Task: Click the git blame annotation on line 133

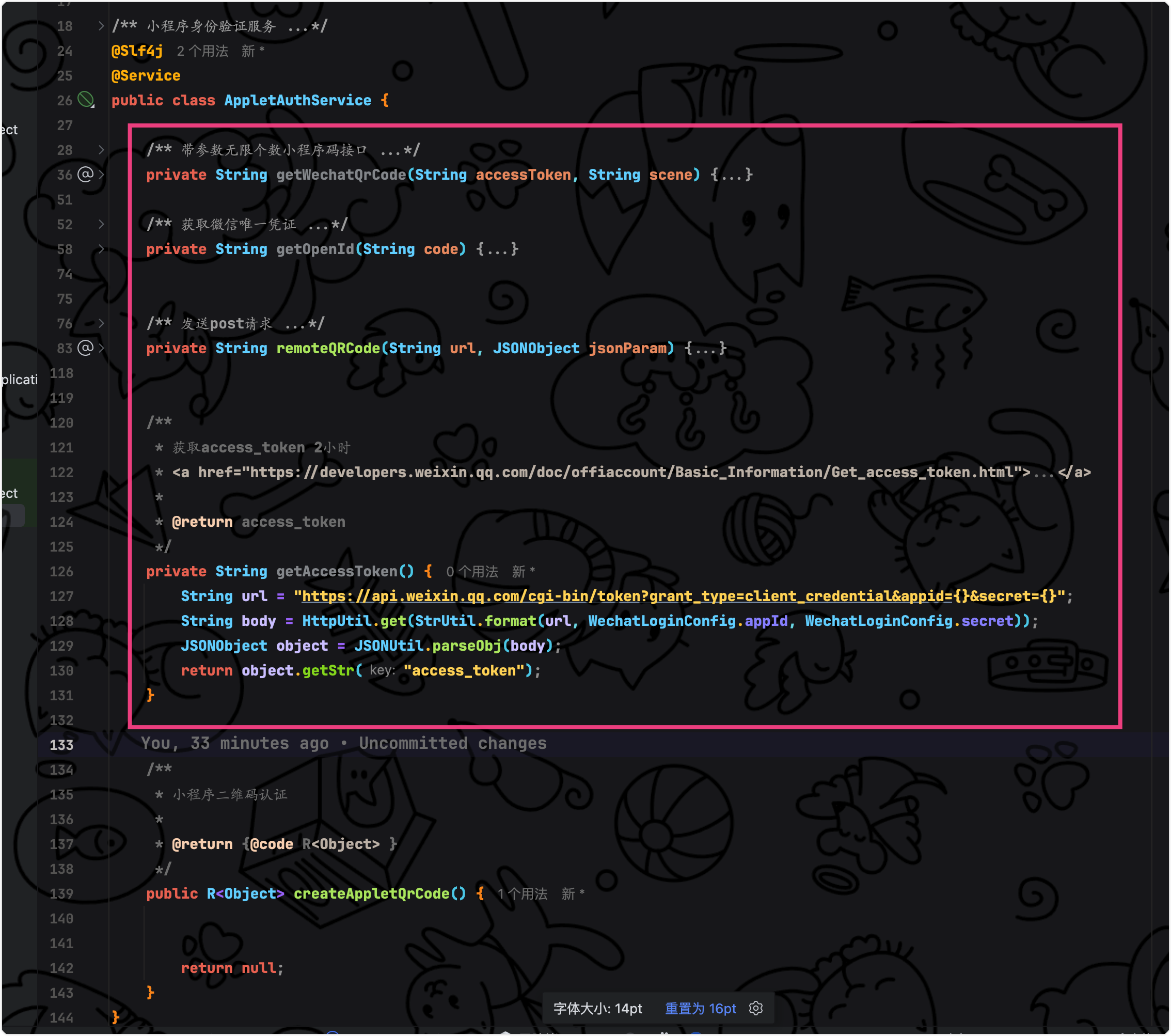Action: pyautogui.click(x=344, y=743)
